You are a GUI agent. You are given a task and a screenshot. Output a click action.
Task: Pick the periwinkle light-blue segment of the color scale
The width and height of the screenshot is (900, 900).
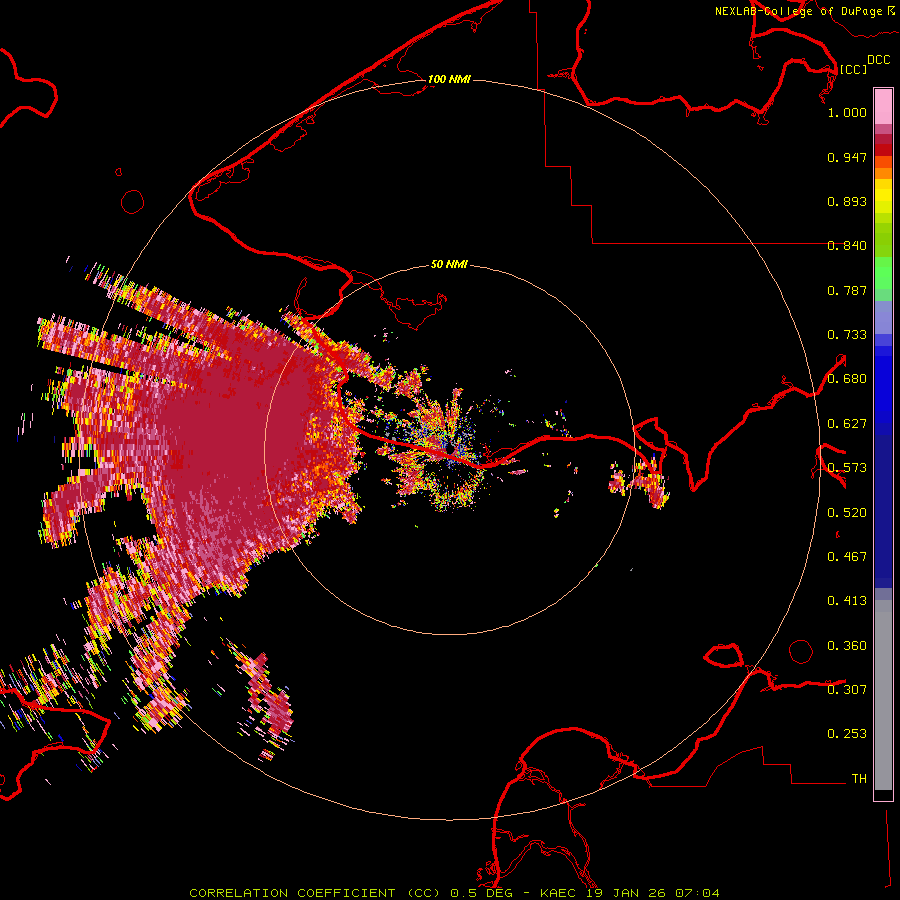click(883, 317)
